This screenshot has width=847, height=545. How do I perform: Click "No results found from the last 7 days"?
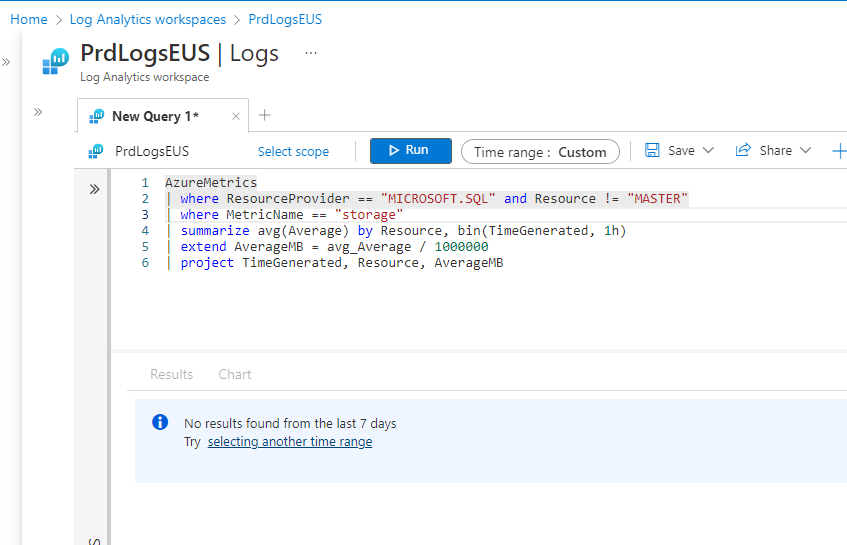point(290,423)
